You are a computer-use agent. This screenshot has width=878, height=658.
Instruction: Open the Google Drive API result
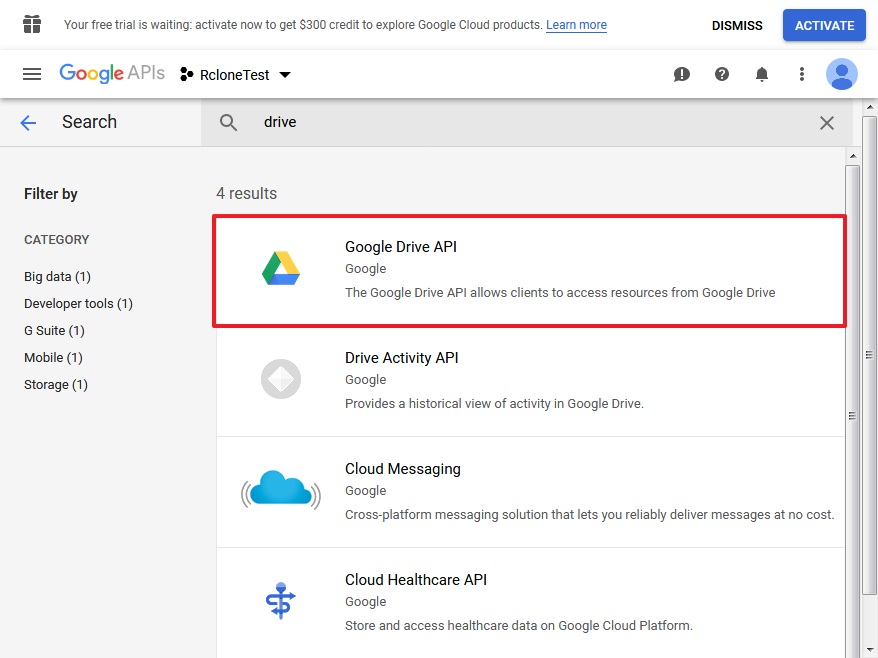click(529, 270)
